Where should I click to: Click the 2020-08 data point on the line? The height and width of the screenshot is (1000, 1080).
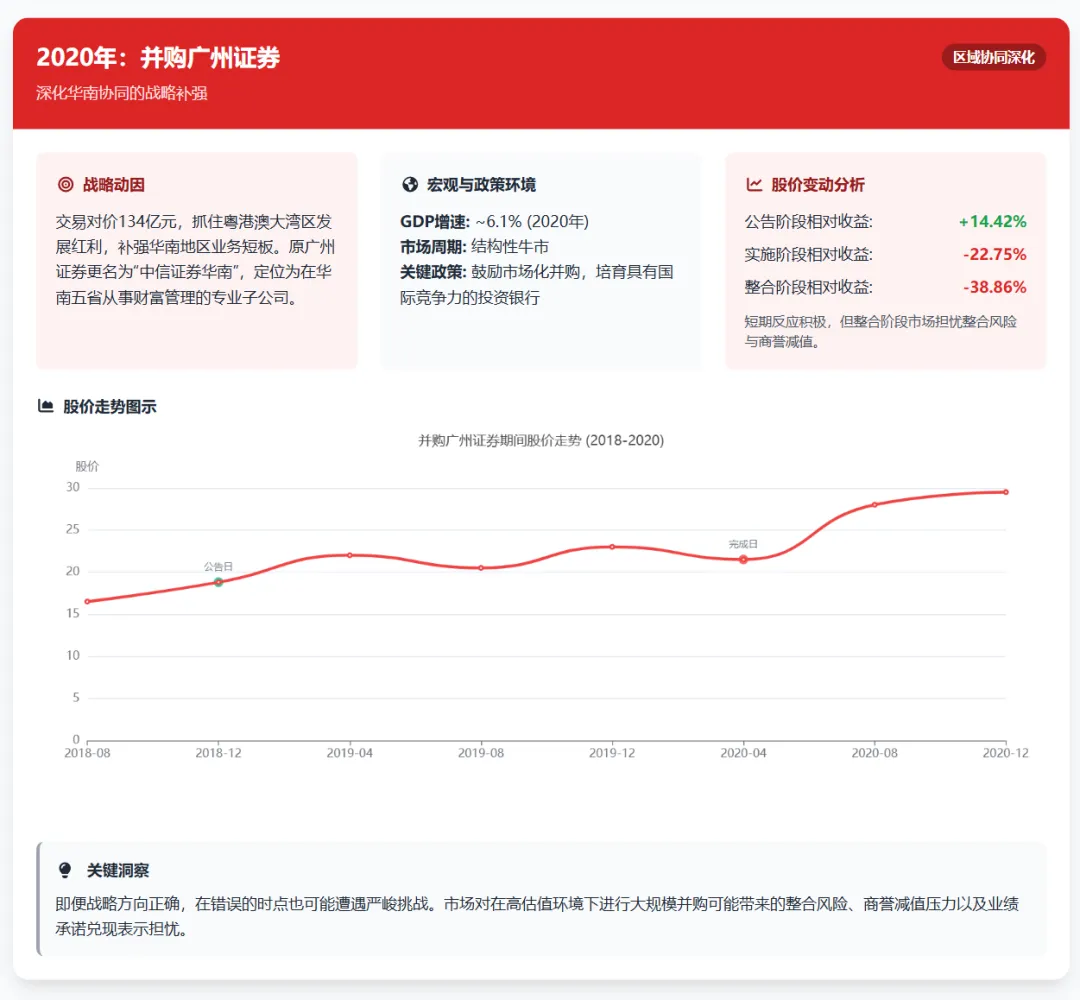click(x=875, y=504)
